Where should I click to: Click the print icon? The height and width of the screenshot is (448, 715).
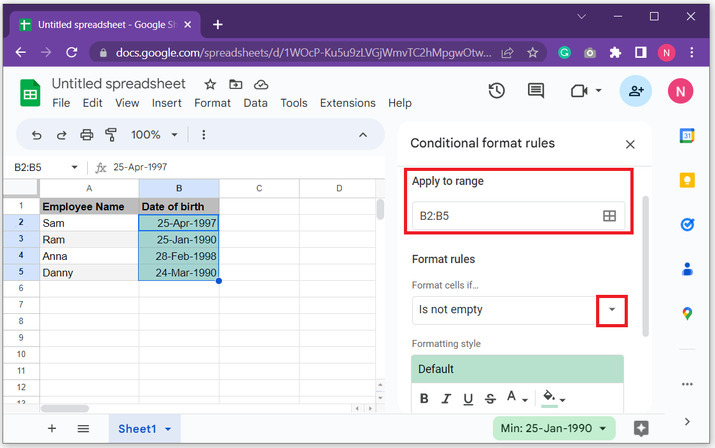[87, 135]
